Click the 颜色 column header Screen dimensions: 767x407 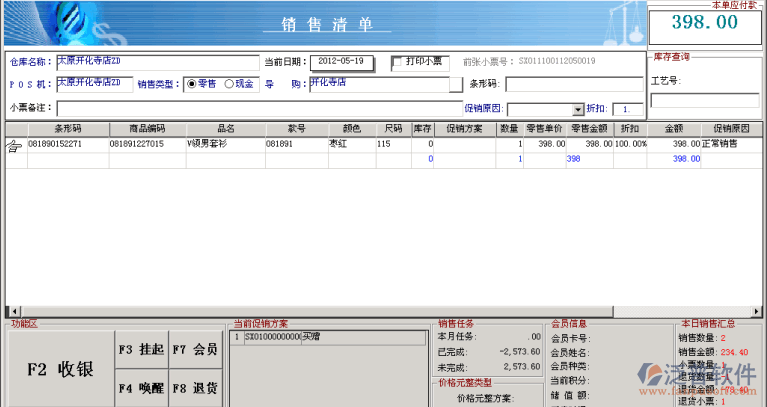click(x=352, y=129)
